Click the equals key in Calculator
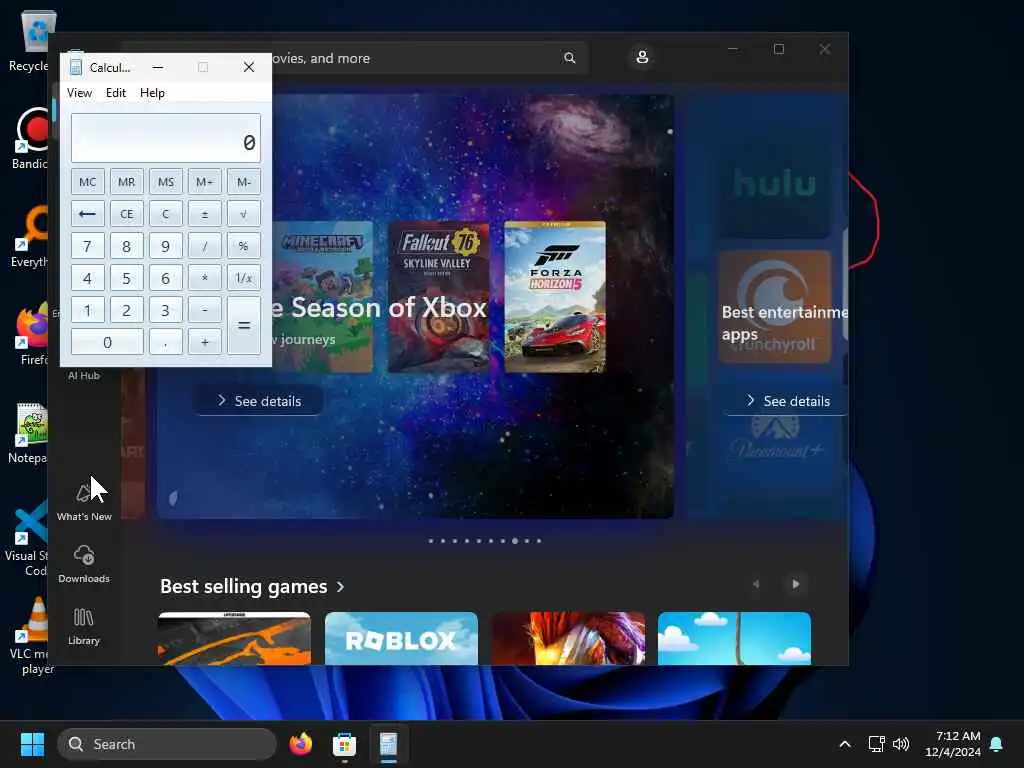 pos(244,325)
